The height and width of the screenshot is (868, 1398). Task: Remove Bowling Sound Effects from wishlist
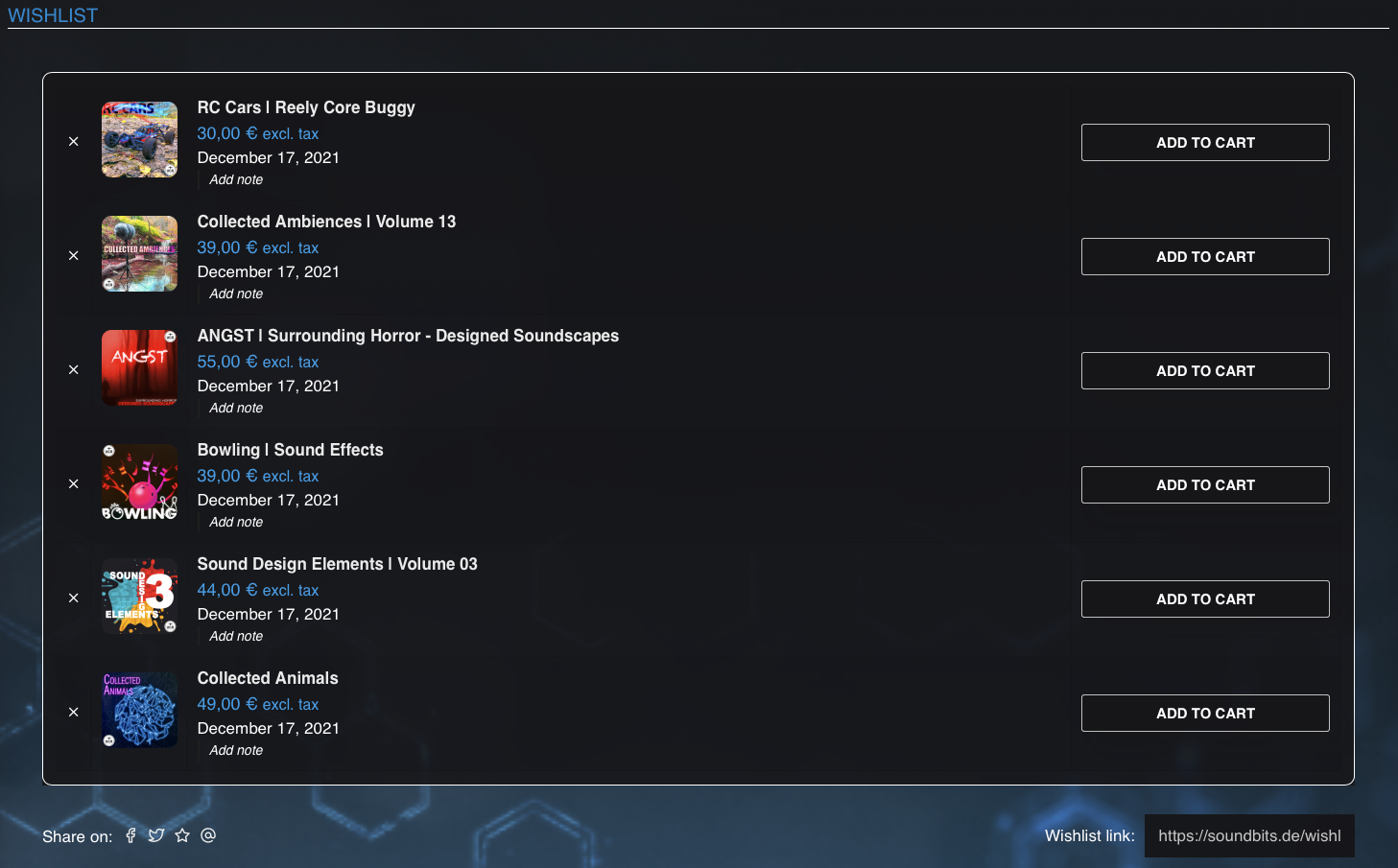(74, 483)
